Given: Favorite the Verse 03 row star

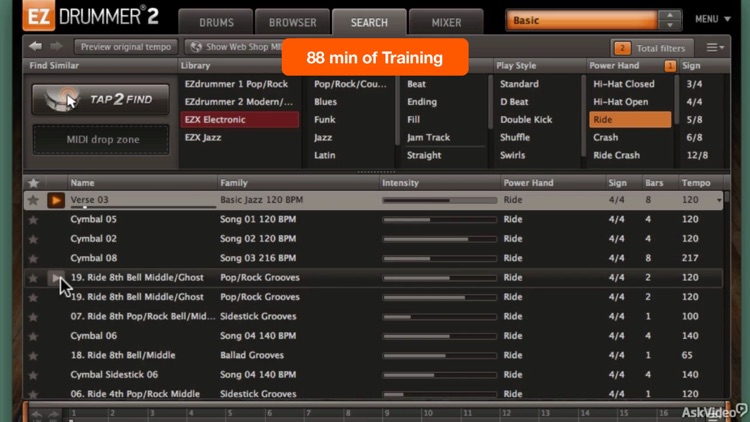Looking at the screenshot, I should [33, 200].
